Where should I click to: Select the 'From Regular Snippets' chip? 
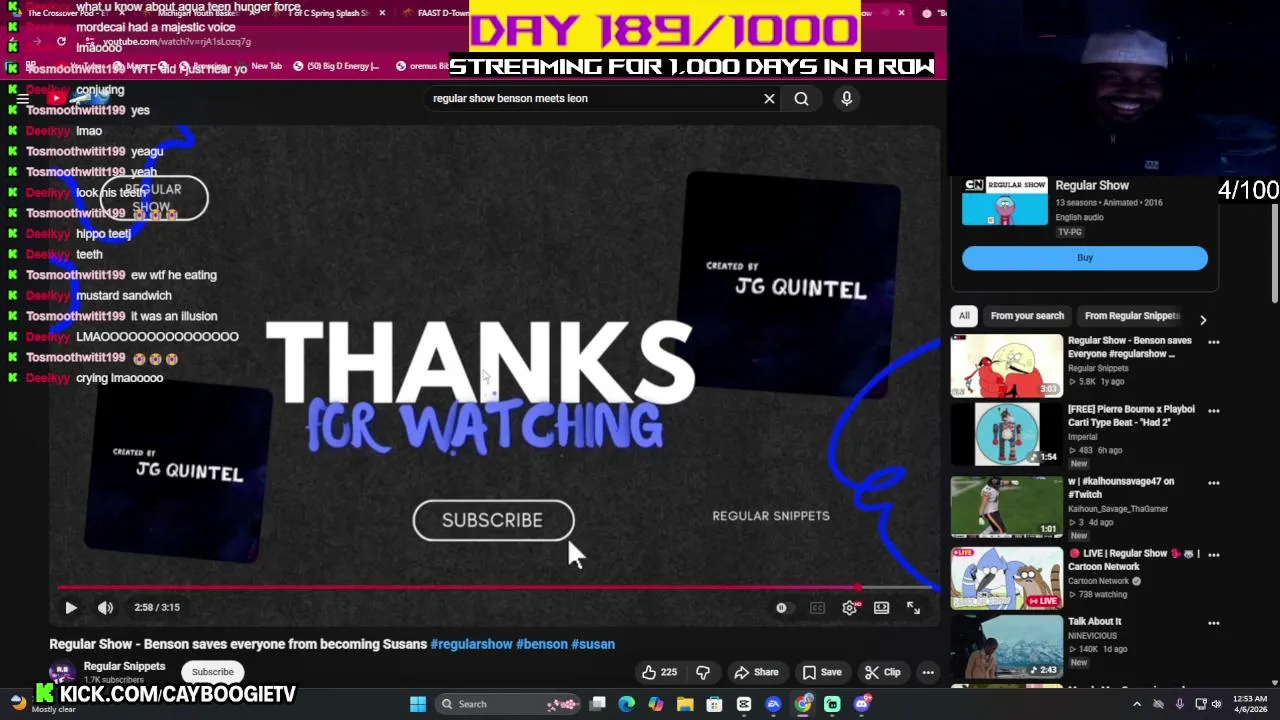click(x=1132, y=316)
